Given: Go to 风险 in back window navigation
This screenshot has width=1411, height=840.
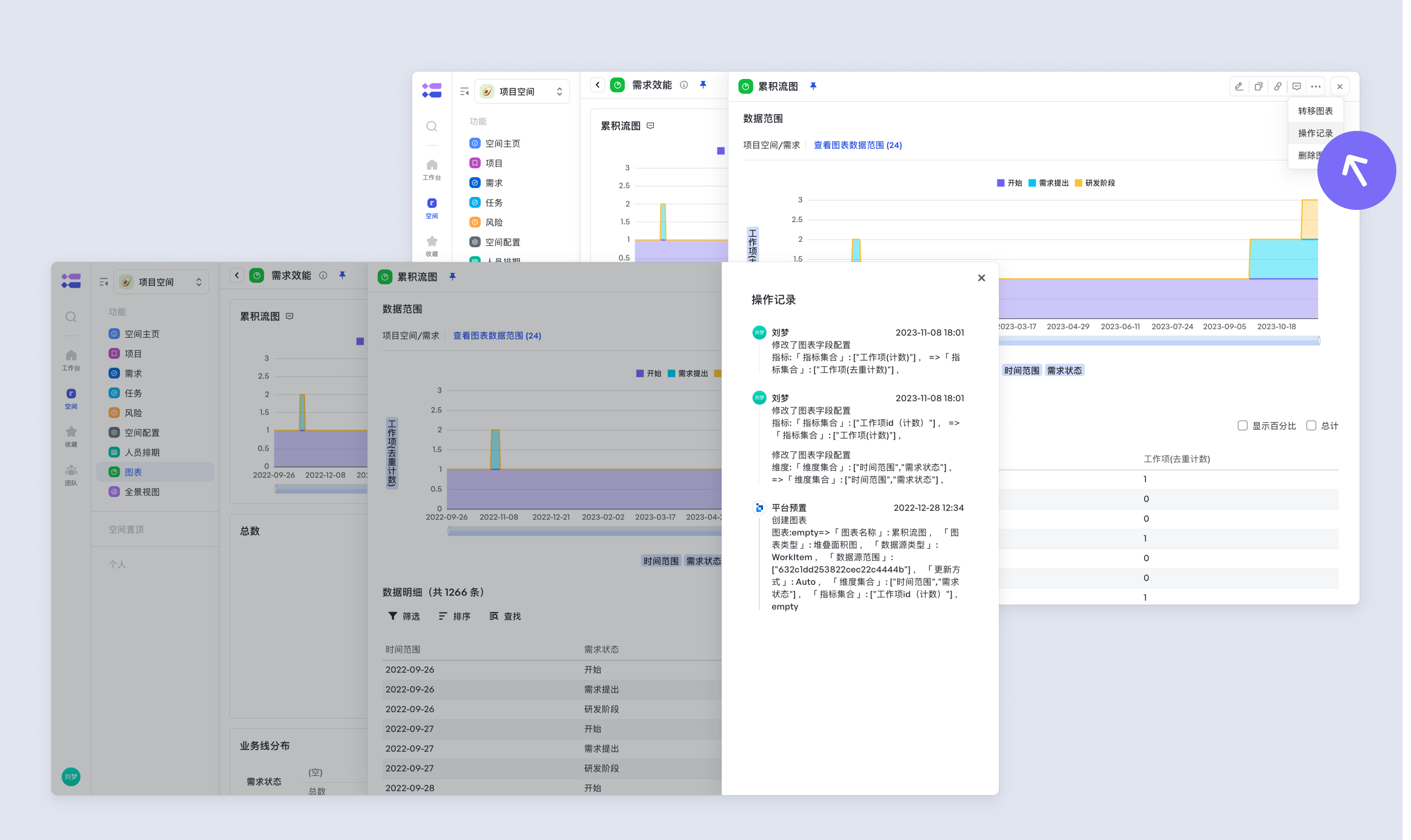Looking at the screenshot, I should pyautogui.click(x=494, y=222).
